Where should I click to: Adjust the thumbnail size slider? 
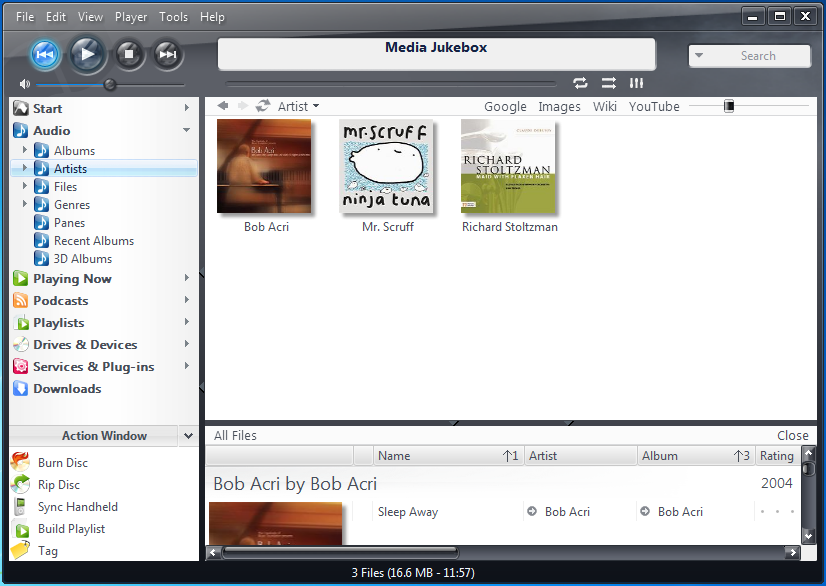point(731,104)
